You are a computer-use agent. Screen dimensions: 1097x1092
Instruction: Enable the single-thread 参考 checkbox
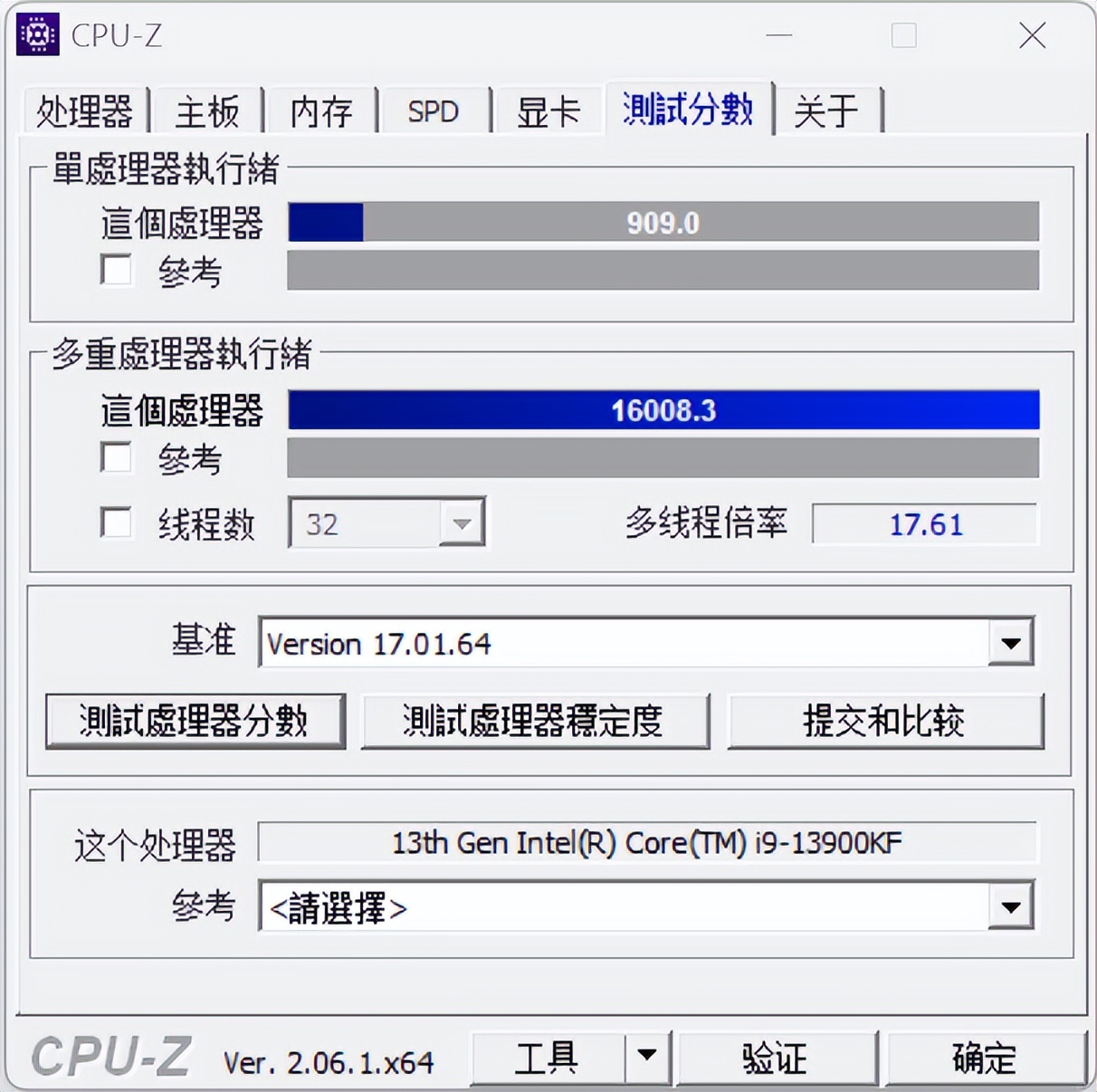(116, 271)
